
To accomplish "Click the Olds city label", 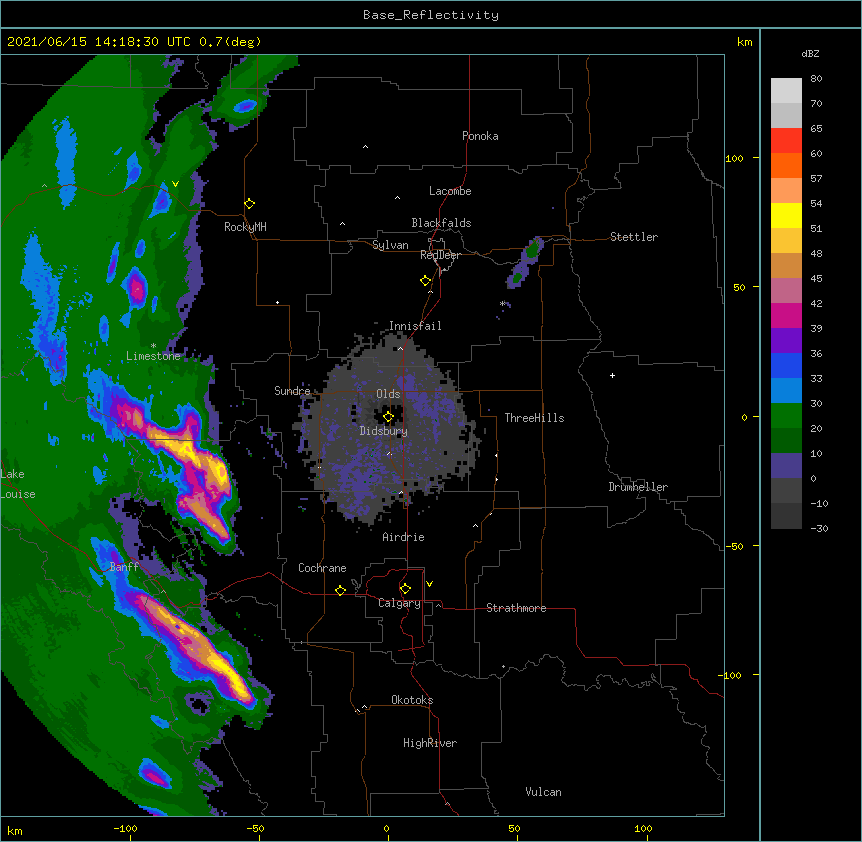I will pyautogui.click(x=388, y=394).
